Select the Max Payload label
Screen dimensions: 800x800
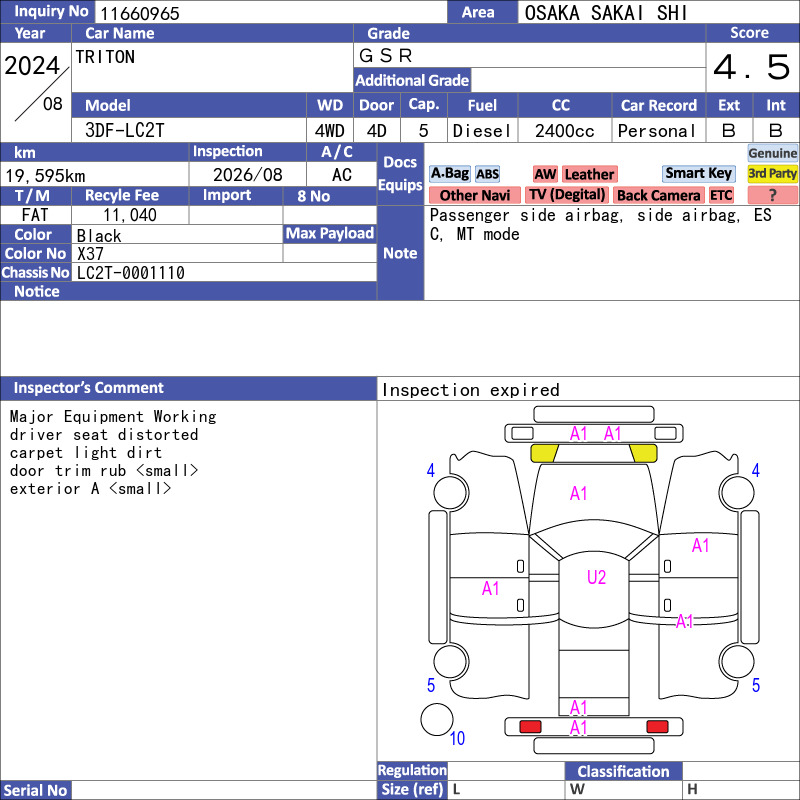pyautogui.click(x=330, y=234)
